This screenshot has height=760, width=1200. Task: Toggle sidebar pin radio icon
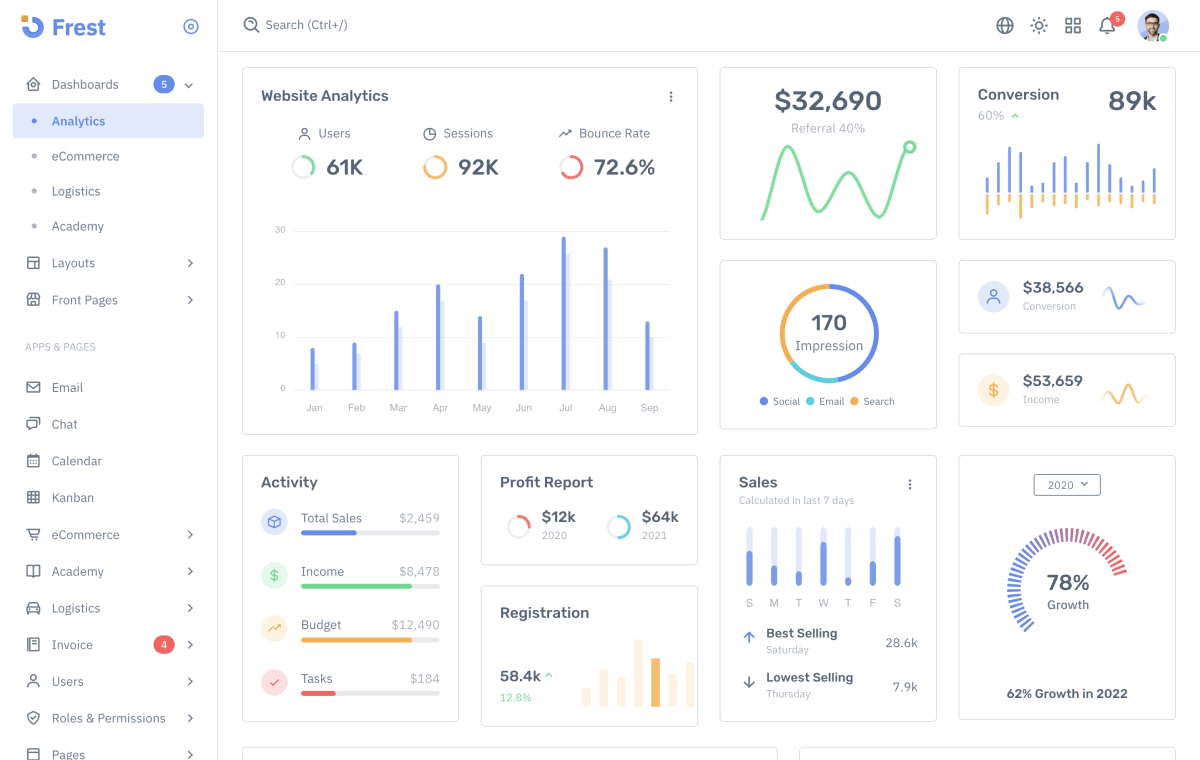point(191,27)
